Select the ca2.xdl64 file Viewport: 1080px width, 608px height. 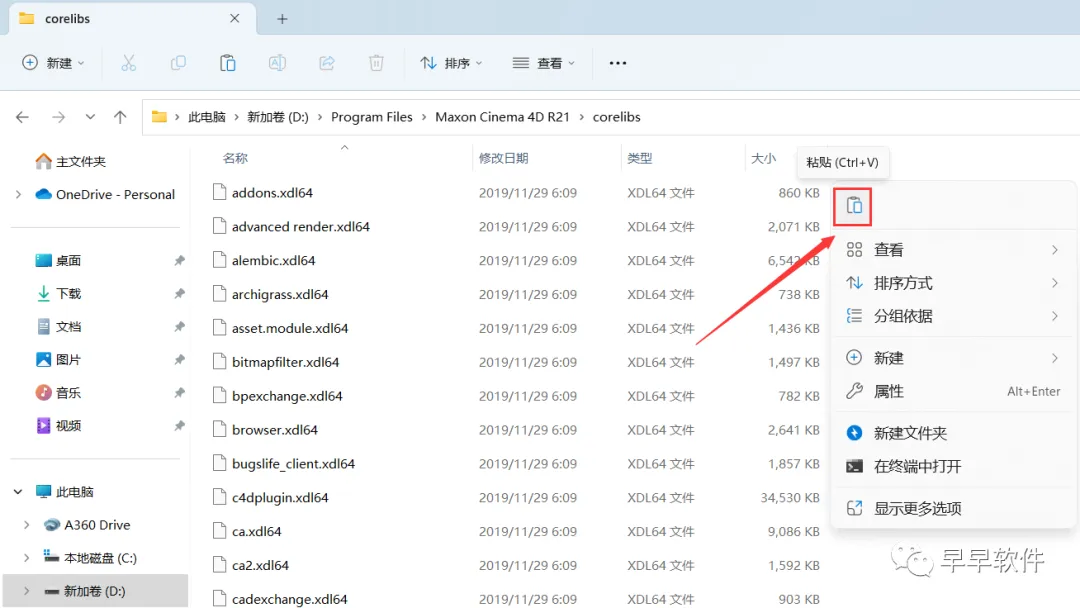tap(260, 565)
